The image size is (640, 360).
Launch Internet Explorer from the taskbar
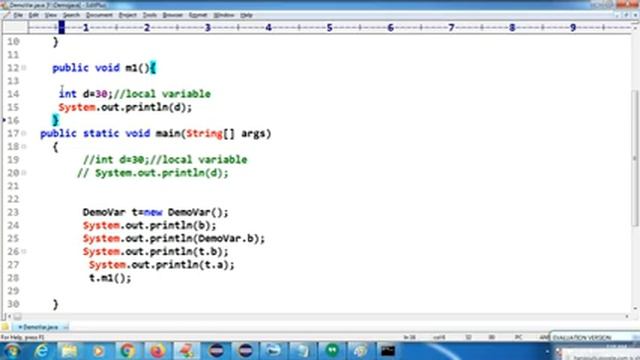click(42, 351)
